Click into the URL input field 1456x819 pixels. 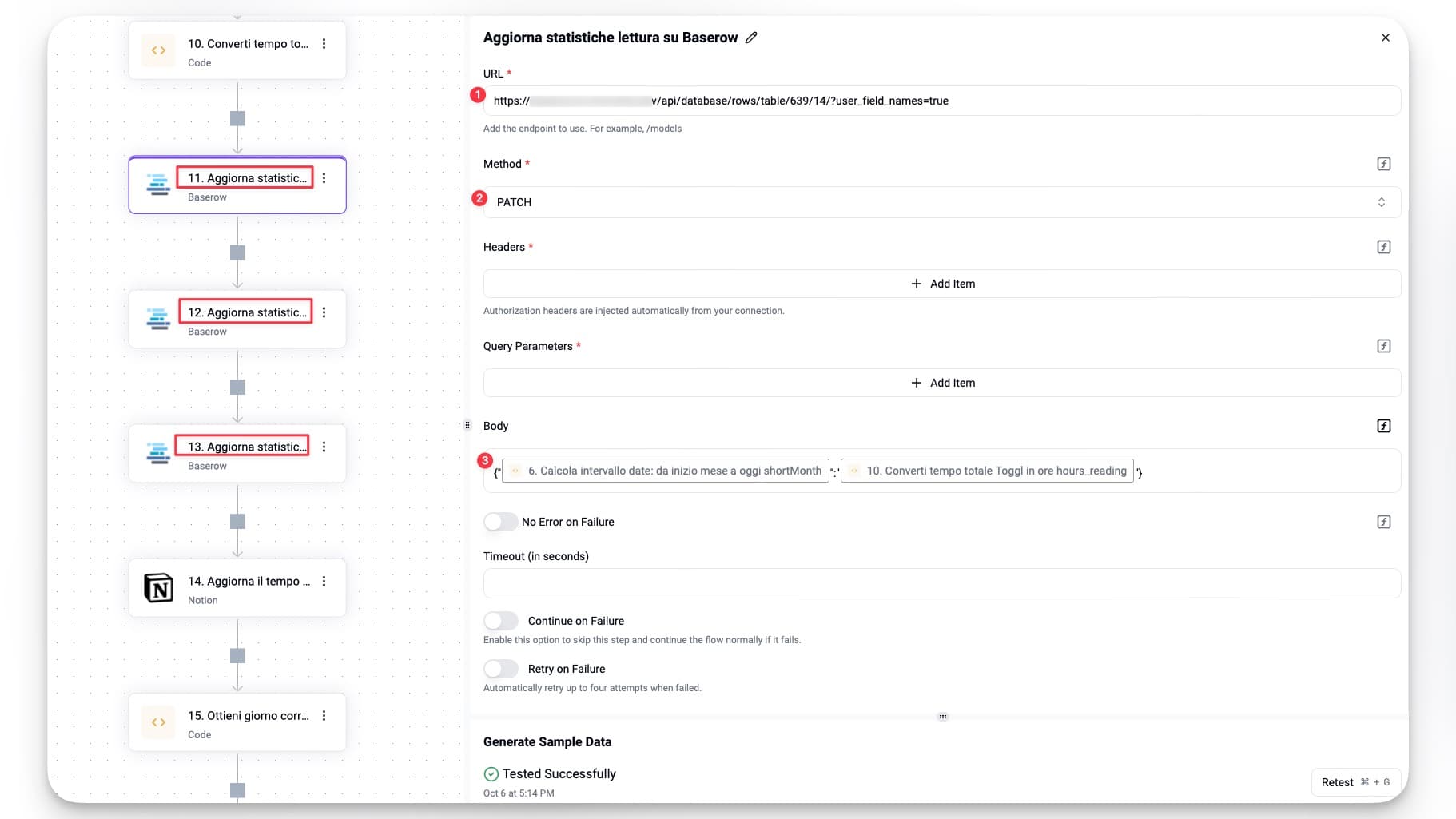point(941,101)
